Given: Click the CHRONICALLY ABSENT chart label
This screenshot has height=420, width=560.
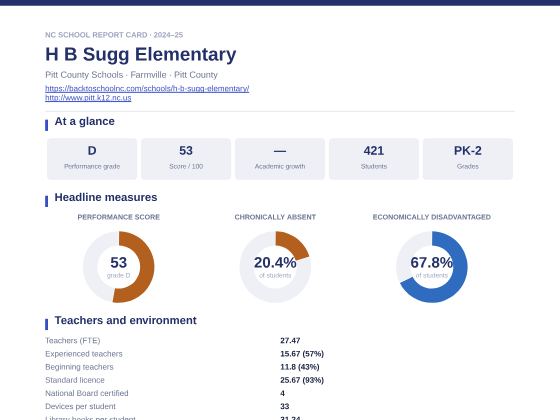Looking at the screenshot, I should 275,217.
